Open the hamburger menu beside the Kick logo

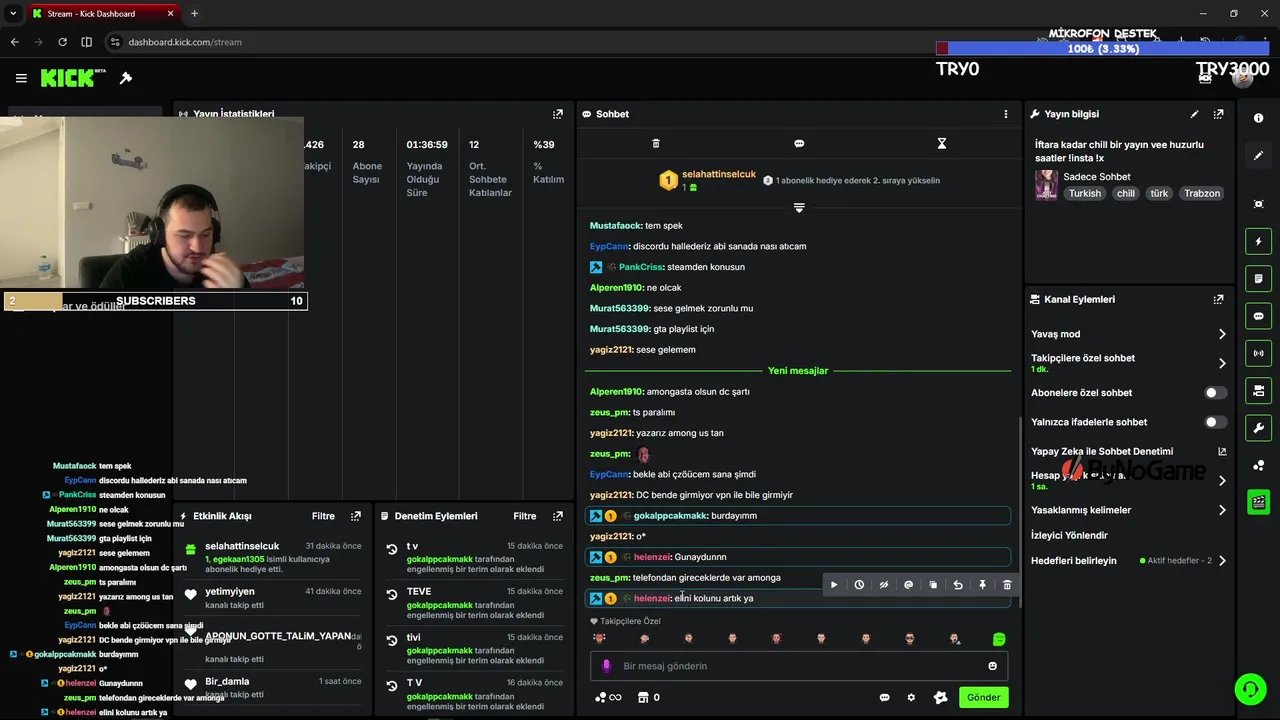coord(21,78)
